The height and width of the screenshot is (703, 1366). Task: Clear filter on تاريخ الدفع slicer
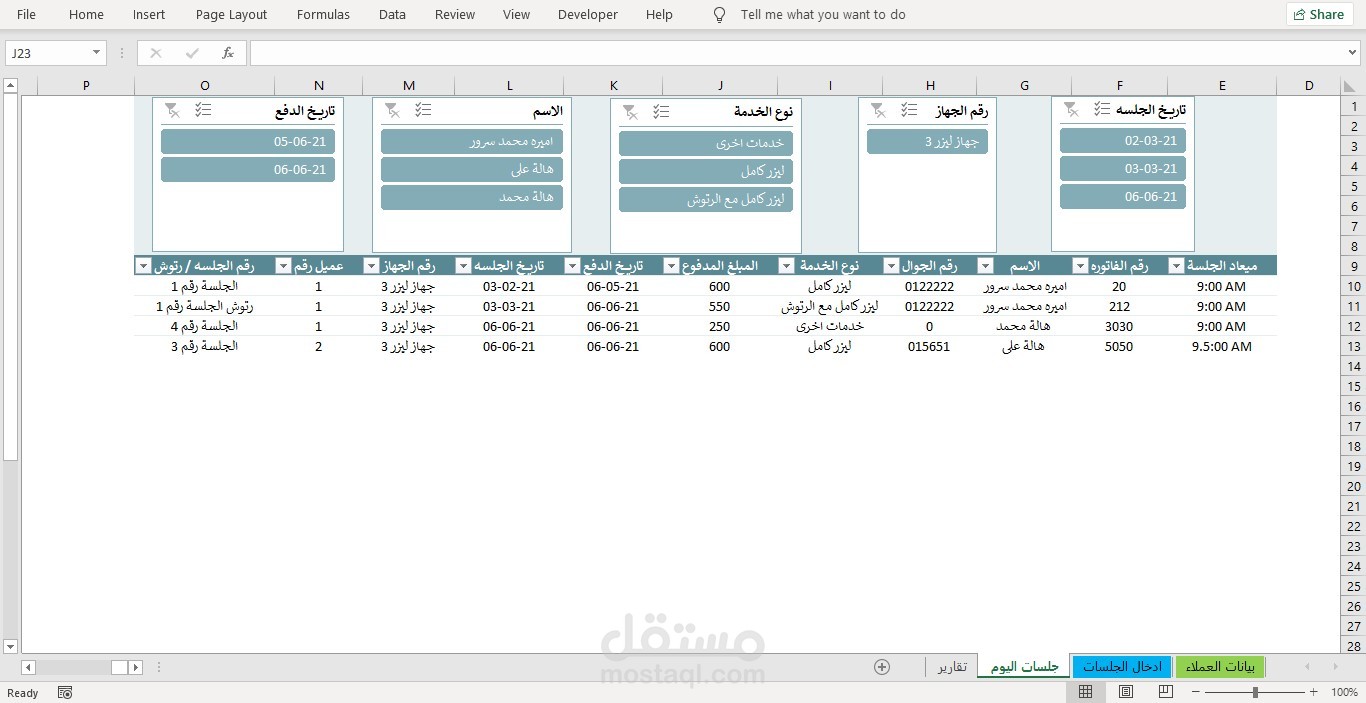172,110
